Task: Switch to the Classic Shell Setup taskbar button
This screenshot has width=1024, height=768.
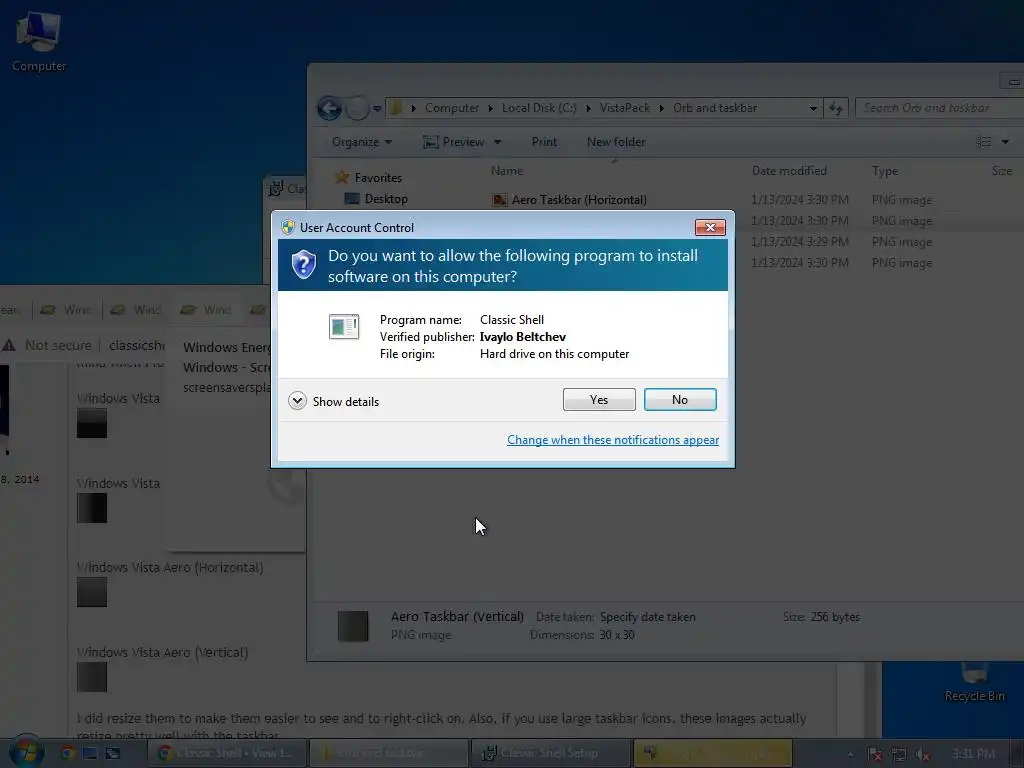Action: click(551, 753)
